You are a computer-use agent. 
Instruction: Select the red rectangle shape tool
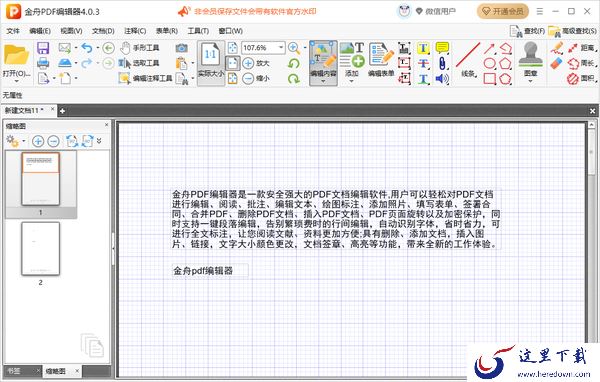[490, 78]
